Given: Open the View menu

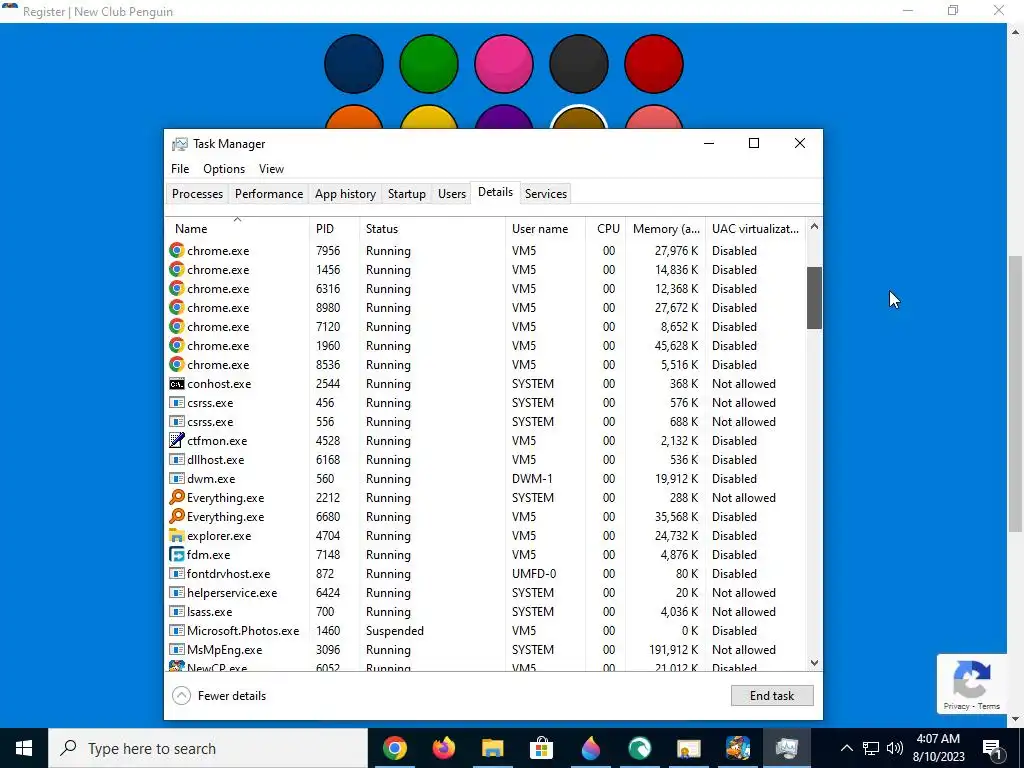Looking at the screenshot, I should coord(271,168).
